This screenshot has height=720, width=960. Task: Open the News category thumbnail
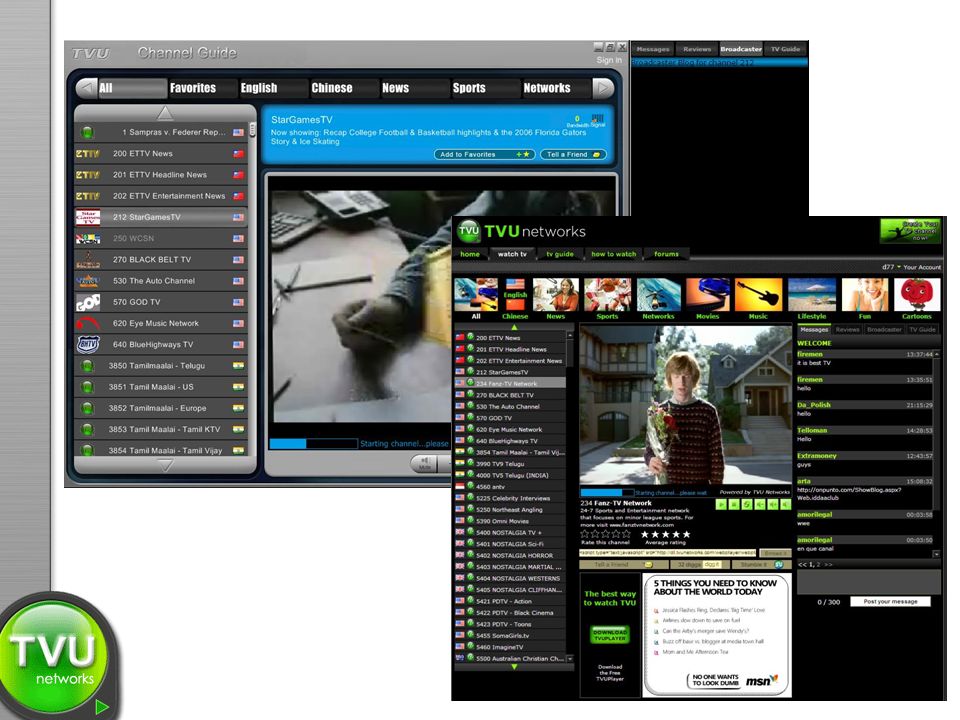point(555,295)
